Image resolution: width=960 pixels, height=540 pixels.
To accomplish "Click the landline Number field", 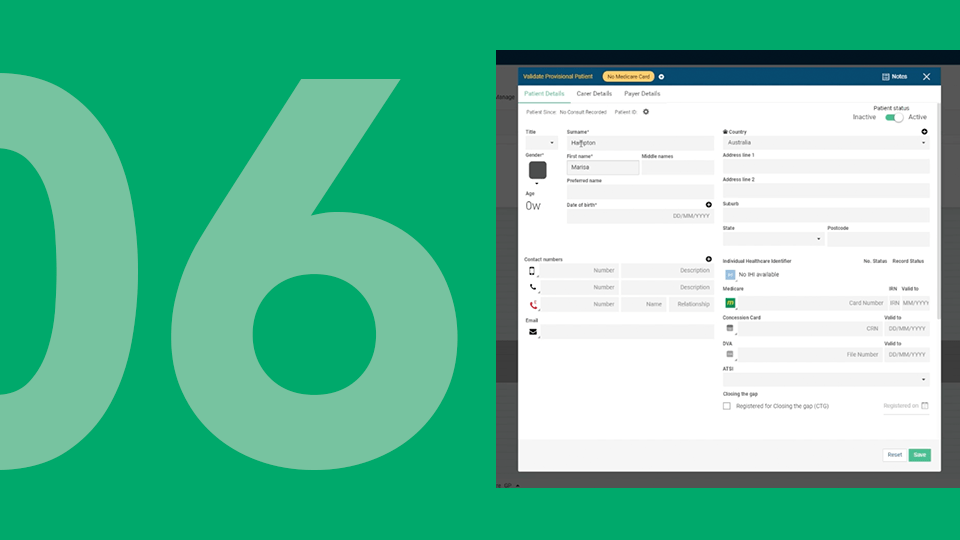I will (x=579, y=287).
